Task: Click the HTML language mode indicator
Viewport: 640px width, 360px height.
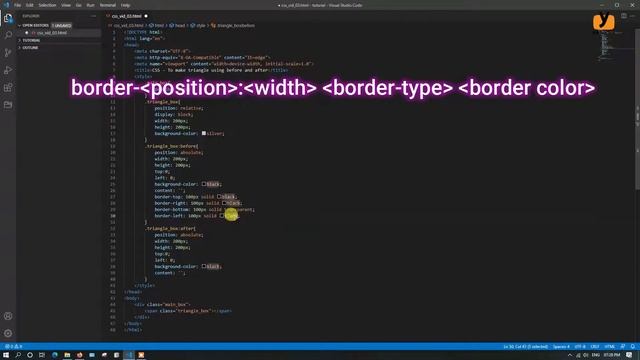Action: pos(610,347)
